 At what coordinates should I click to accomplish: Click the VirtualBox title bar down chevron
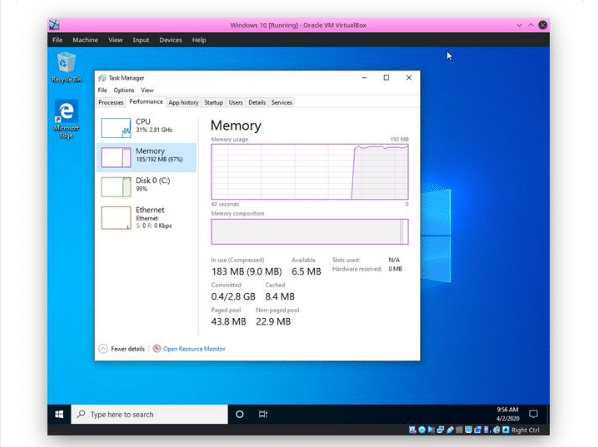[x=519, y=25]
